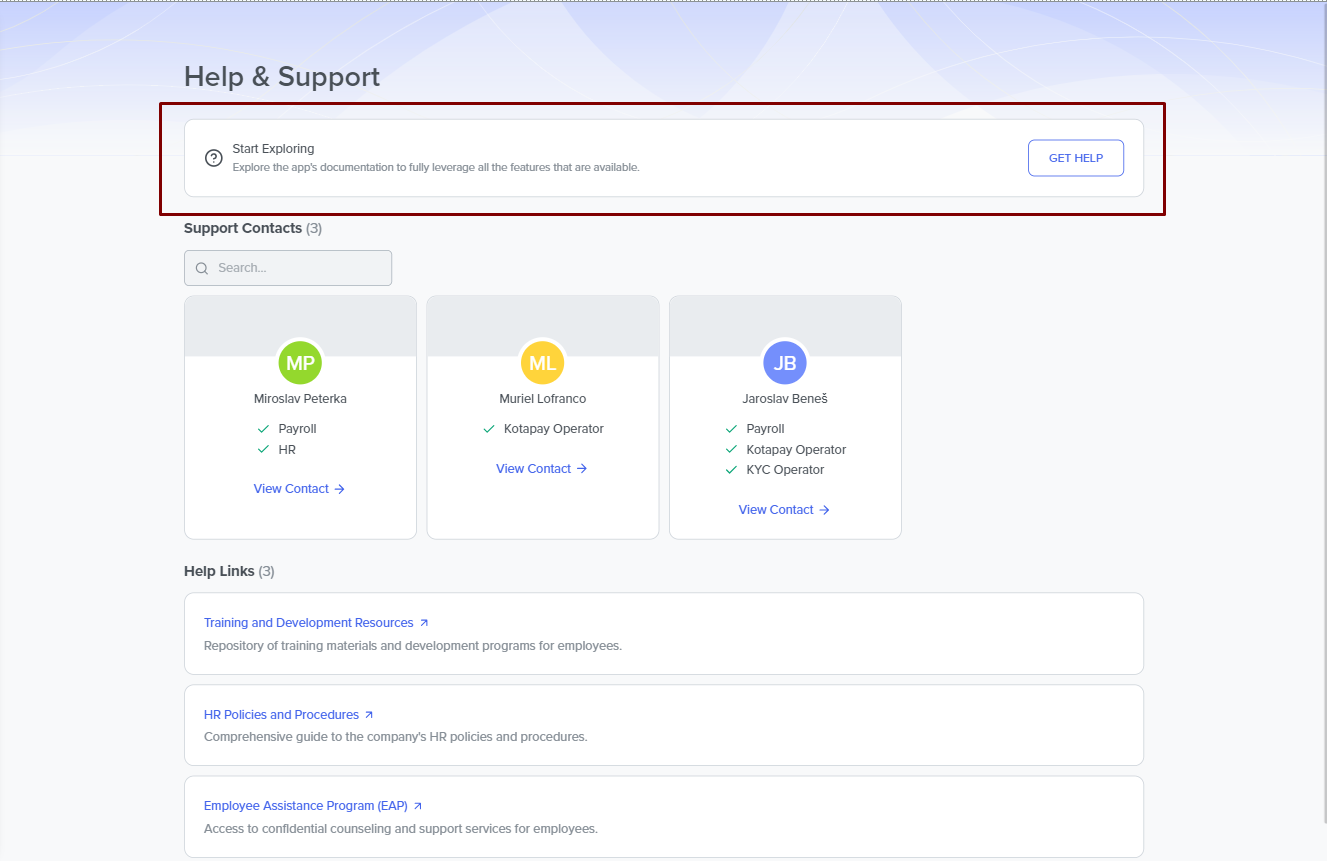Open View Contact for Miroslav Peterka
This screenshot has height=861, width=1327.
(x=299, y=489)
